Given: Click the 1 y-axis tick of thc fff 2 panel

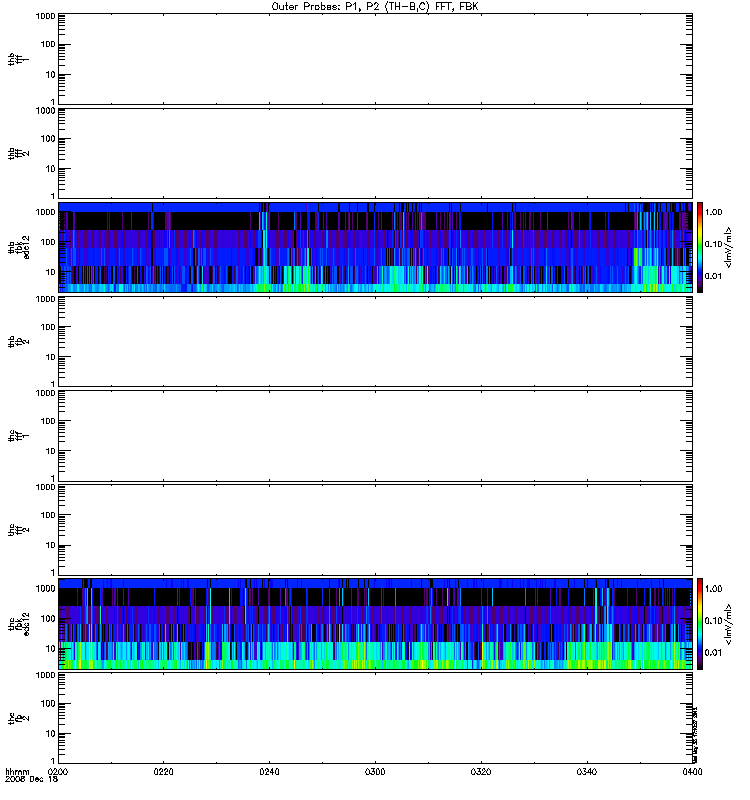Looking at the screenshot, I should (x=53, y=572).
